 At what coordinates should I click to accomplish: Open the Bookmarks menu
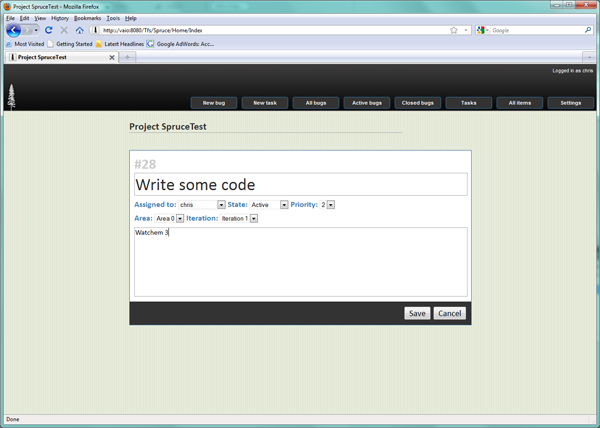(x=88, y=18)
